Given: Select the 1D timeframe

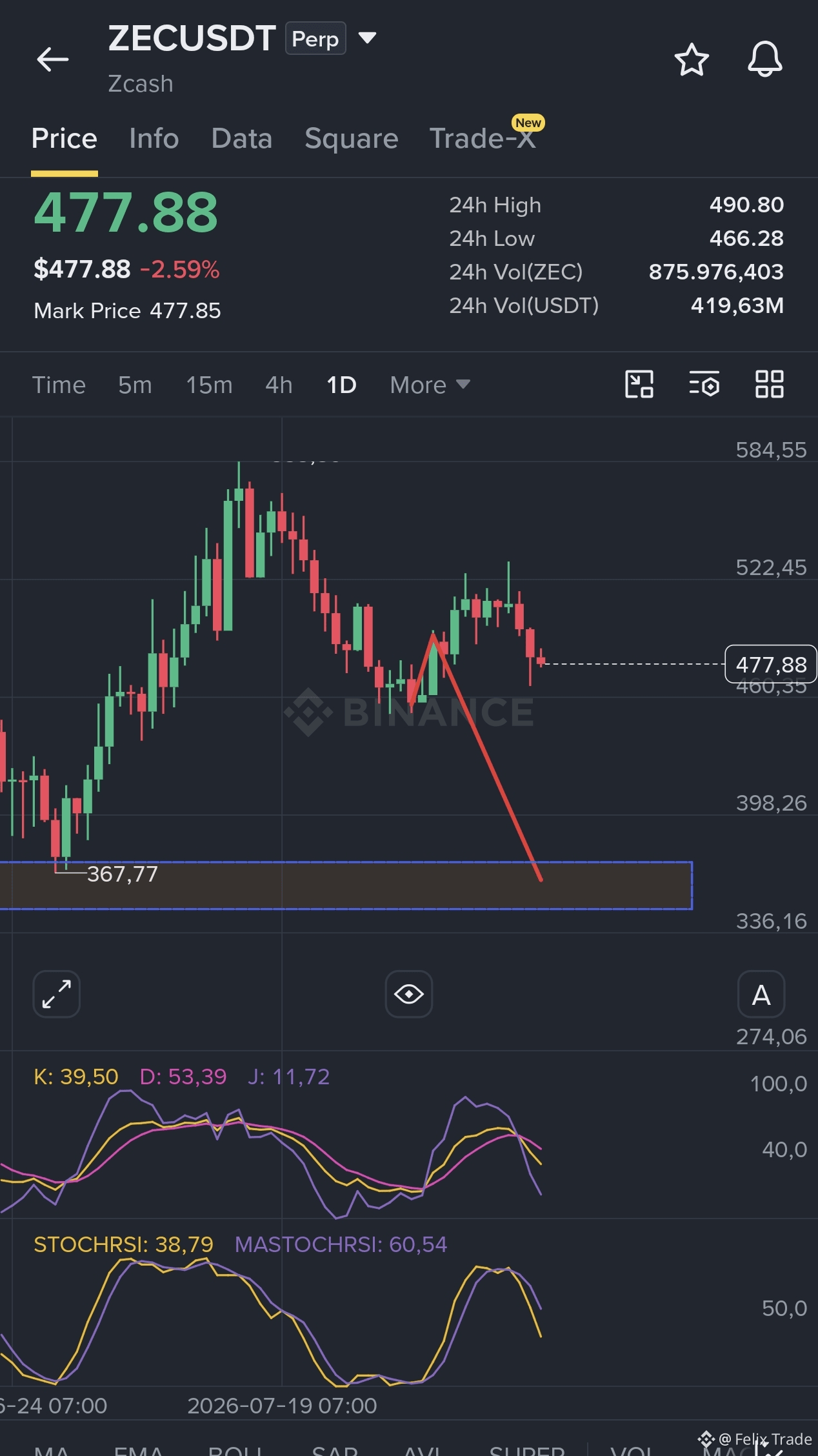Looking at the screenshot, I should click(x=341, y=385).
